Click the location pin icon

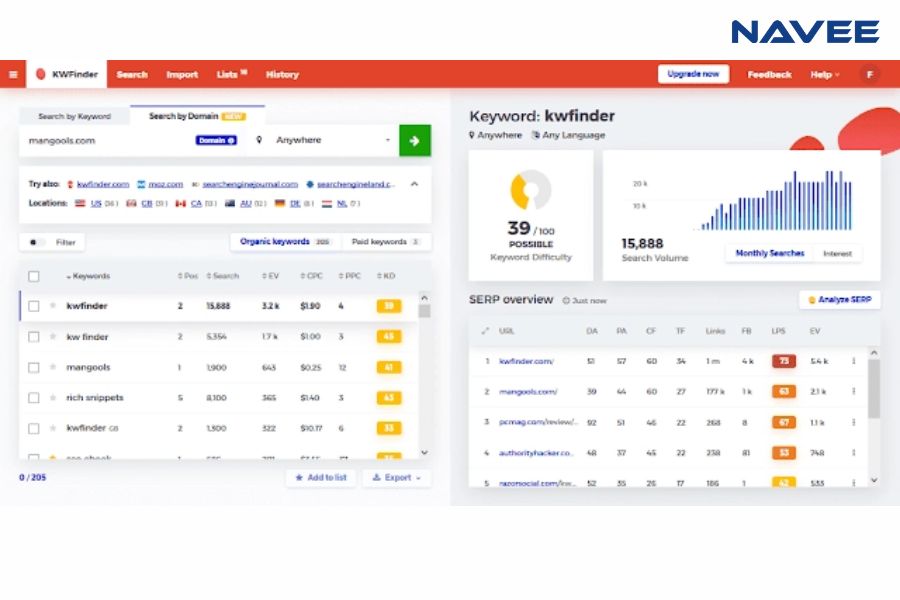pos(259,140)
